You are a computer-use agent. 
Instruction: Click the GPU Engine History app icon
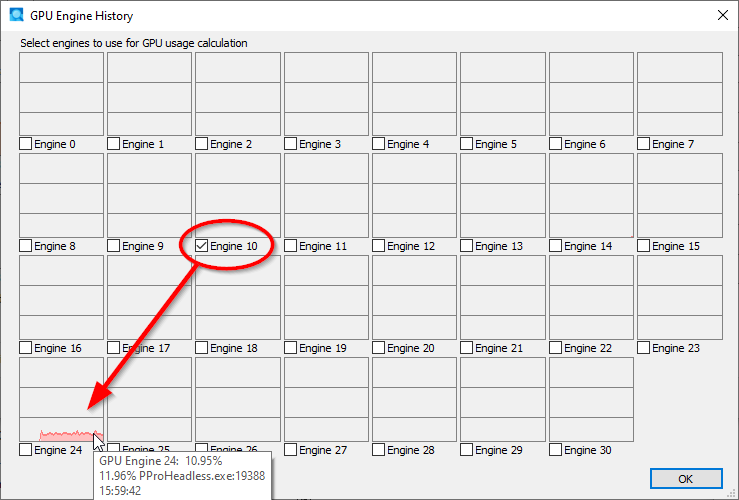point(16,15)
